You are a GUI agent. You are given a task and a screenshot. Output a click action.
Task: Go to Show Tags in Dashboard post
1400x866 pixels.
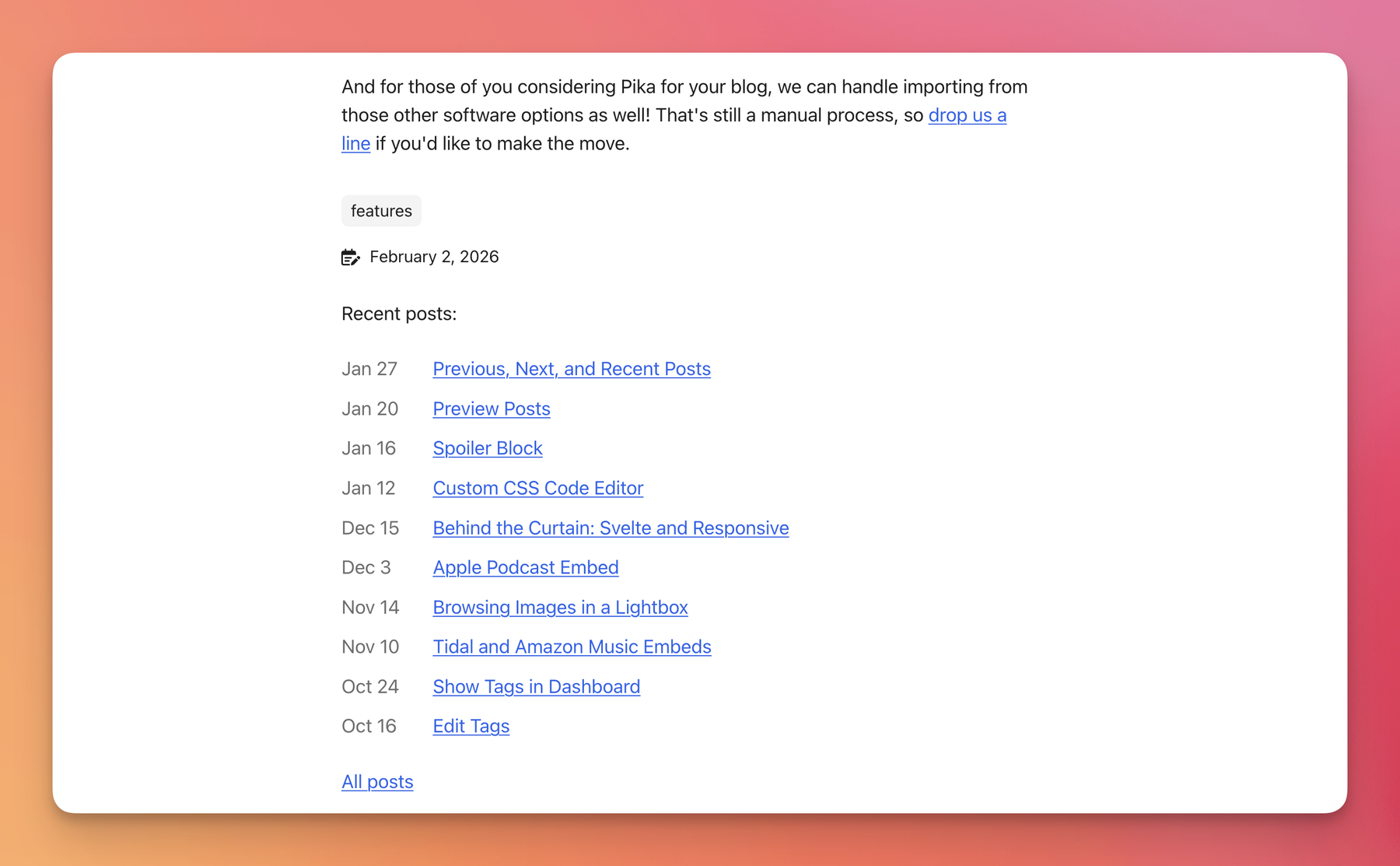tap(536, 686)
